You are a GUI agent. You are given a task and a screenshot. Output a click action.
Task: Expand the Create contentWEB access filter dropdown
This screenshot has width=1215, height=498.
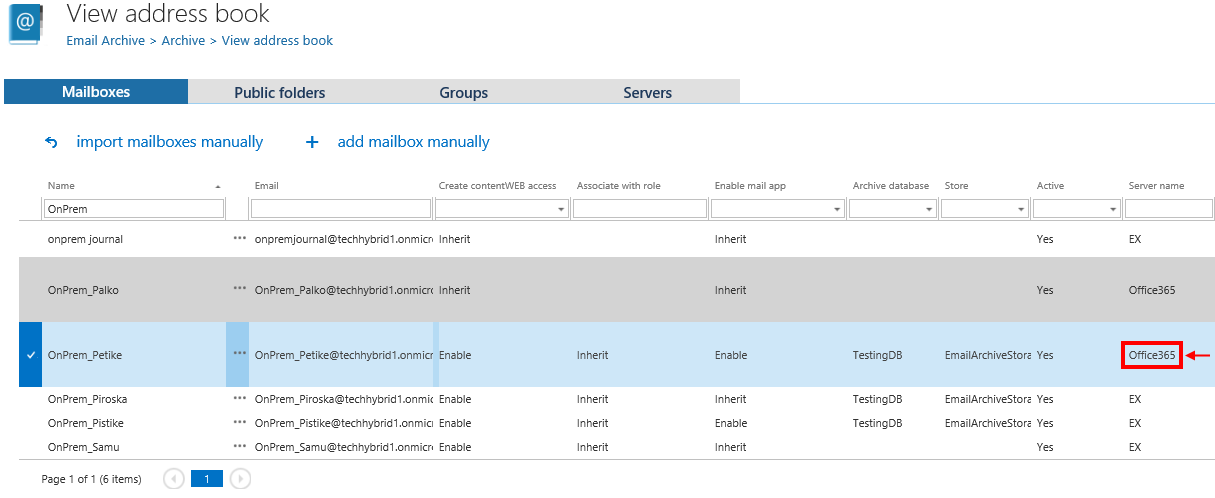[x=560, y=210]
